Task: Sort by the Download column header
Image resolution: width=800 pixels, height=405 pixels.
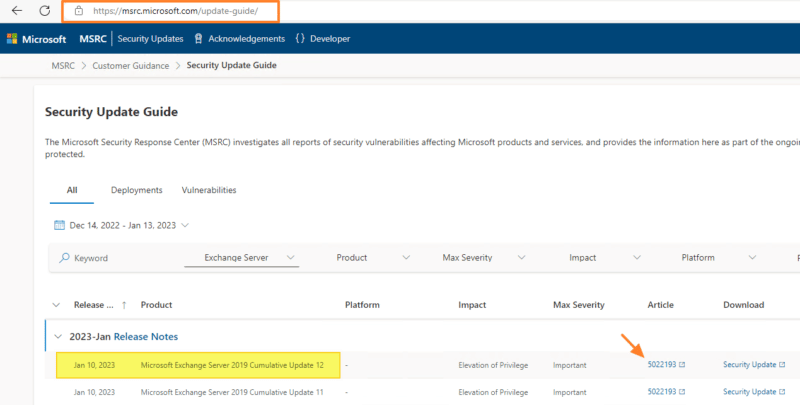Action: (743, 305)
